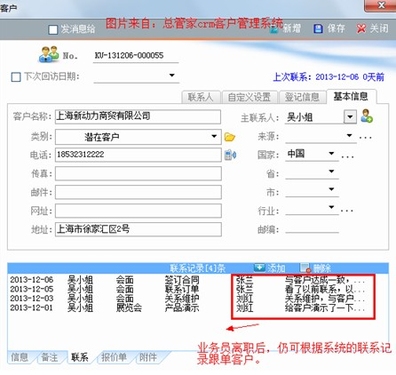Select the bottom 联系 tab
Screen dimensions: 396x375
(x=80, y=357)
